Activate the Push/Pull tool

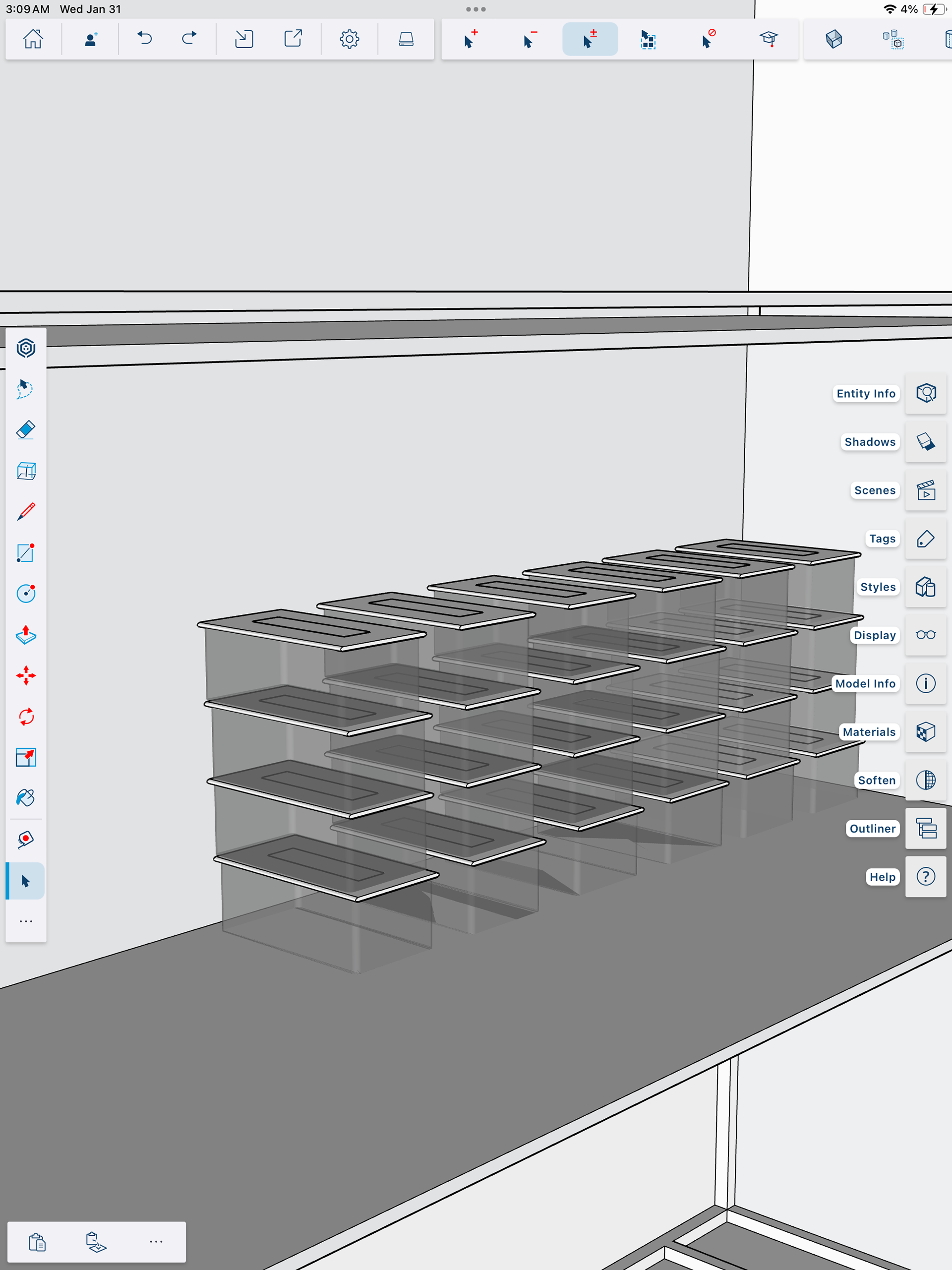(26, 634)
